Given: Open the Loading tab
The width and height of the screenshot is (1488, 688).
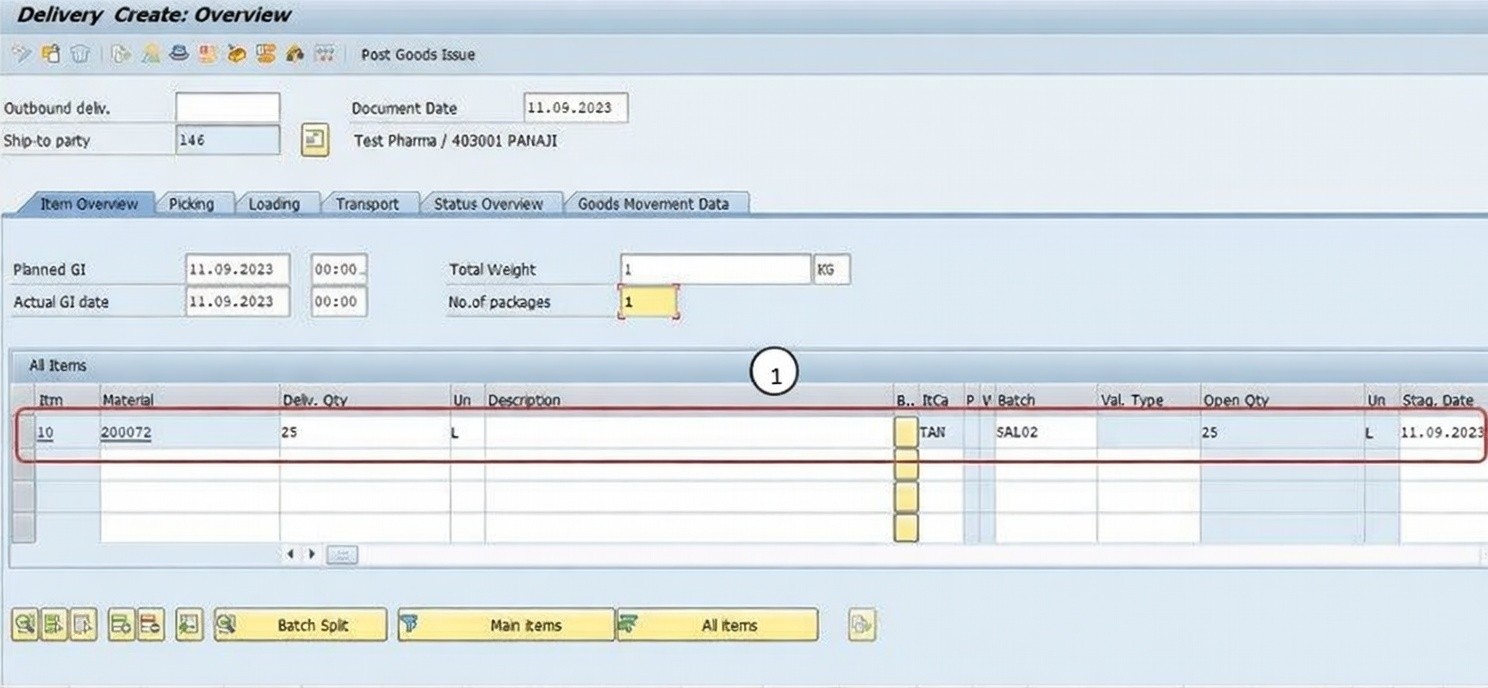Looking at the screenshot, I should pos(274,204).
